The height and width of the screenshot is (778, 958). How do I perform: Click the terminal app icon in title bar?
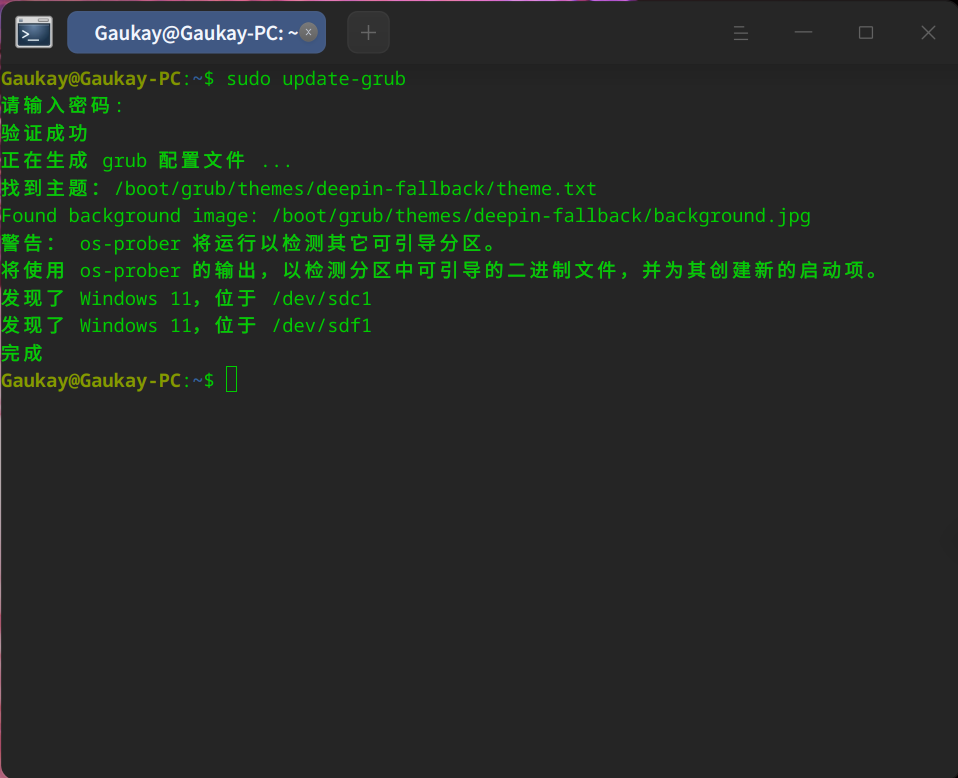pyautogui.click(x=34, y=32)
